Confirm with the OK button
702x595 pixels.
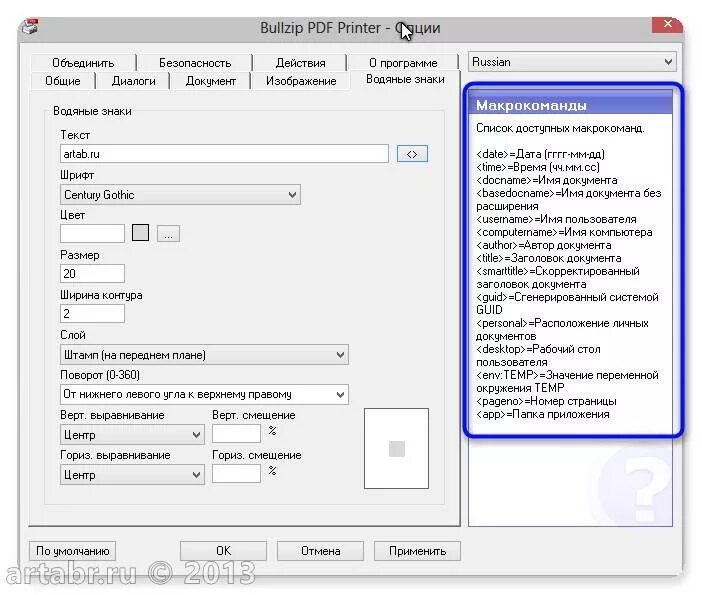pyautogui.click(x=223, y=551)
